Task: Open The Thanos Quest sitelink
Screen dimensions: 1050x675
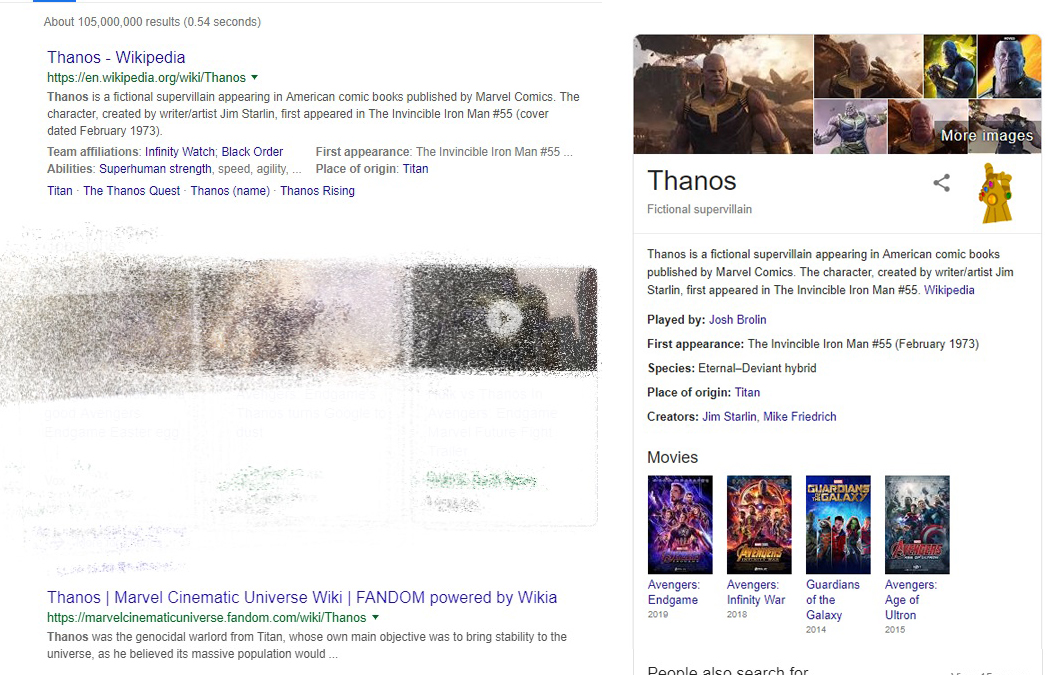Action: pos(131,191)
